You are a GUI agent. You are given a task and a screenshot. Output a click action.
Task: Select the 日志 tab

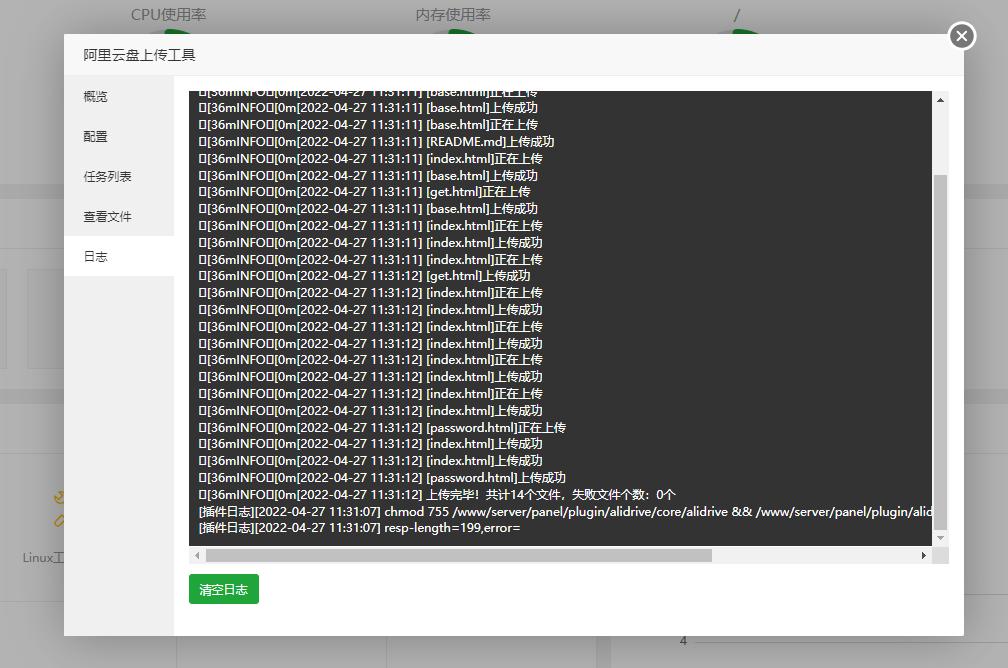click(119, 257)
